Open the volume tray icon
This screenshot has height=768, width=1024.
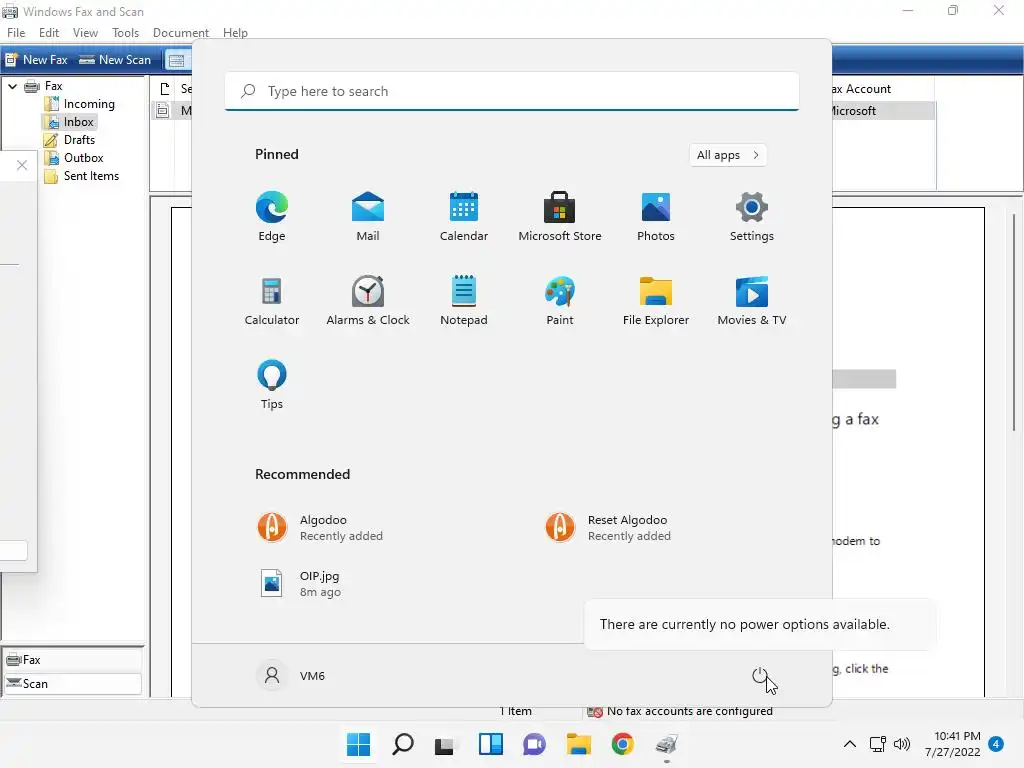[902, 744]
